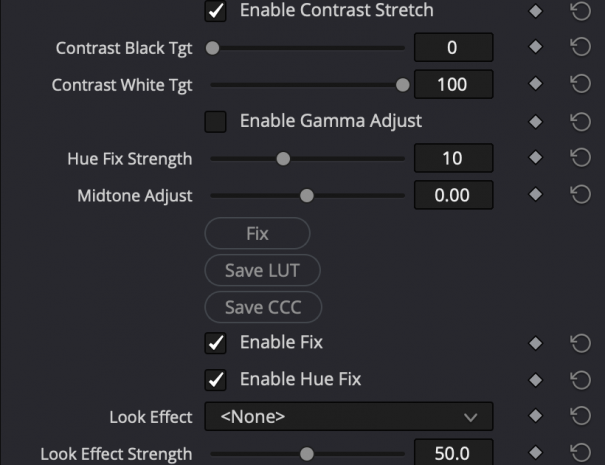Add keyframe for Look Effect Strength
Screen dimensions: 605x465
(535, 454)
